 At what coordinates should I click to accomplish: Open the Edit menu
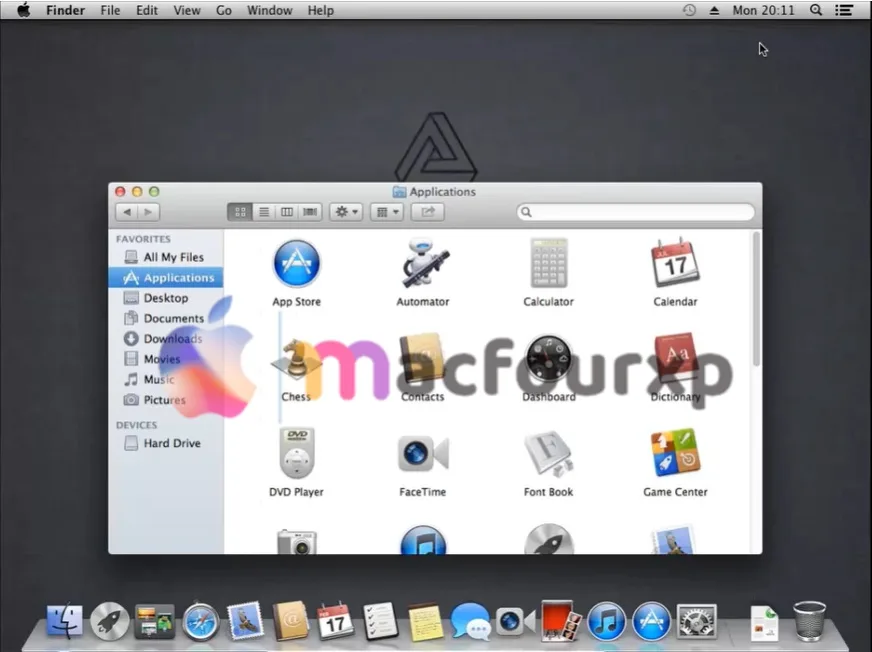[x=147, y=10]
